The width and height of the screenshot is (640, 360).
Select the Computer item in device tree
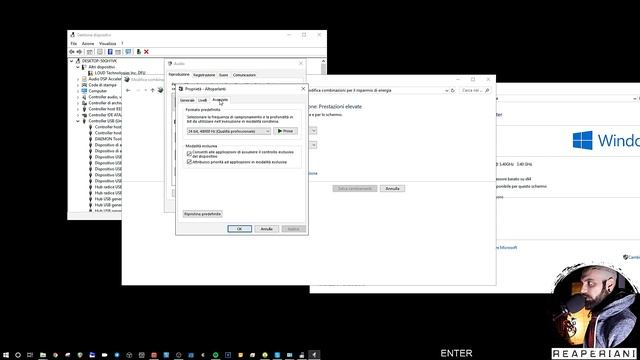coord(98,91)
